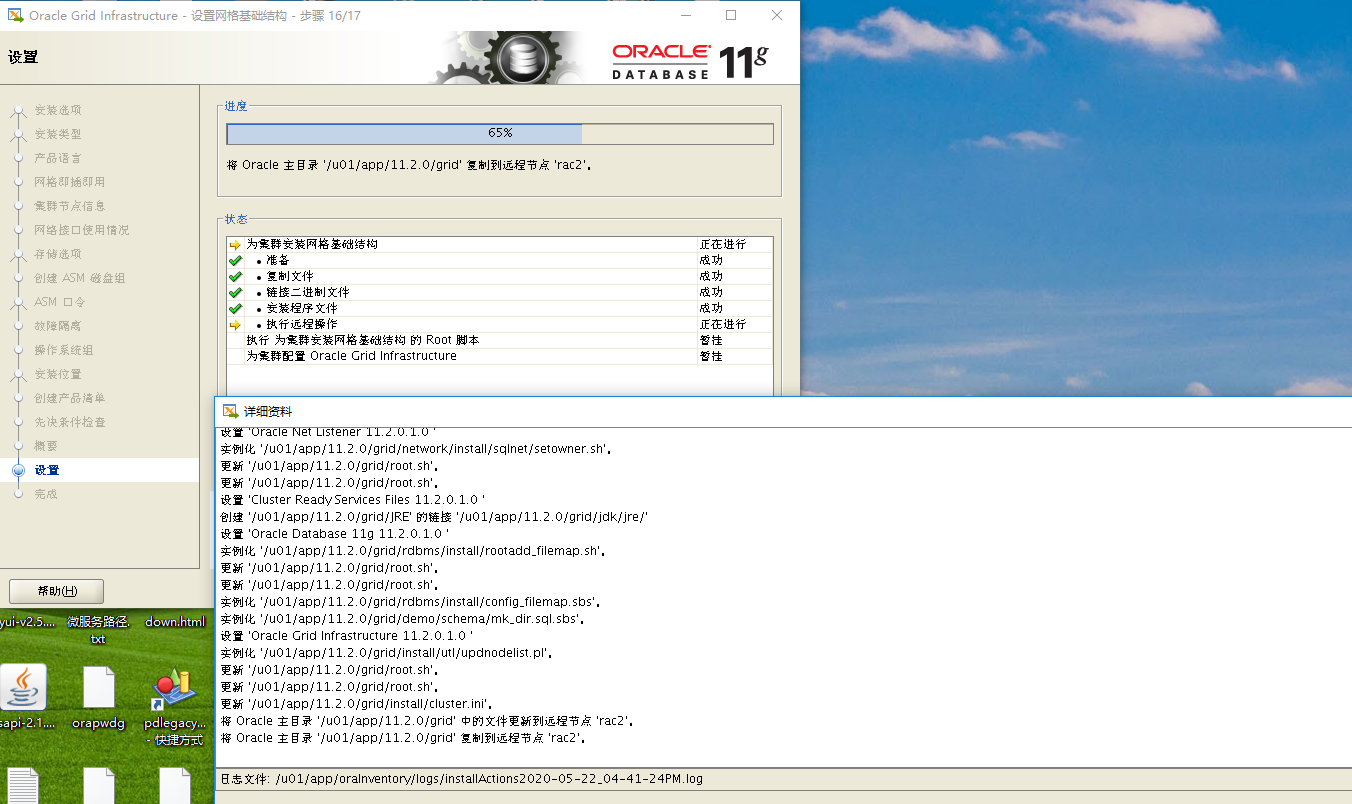This screenshot has height=804, width=1352.
Task: Select the down.html desktop file
Action: tap(175, 622)
